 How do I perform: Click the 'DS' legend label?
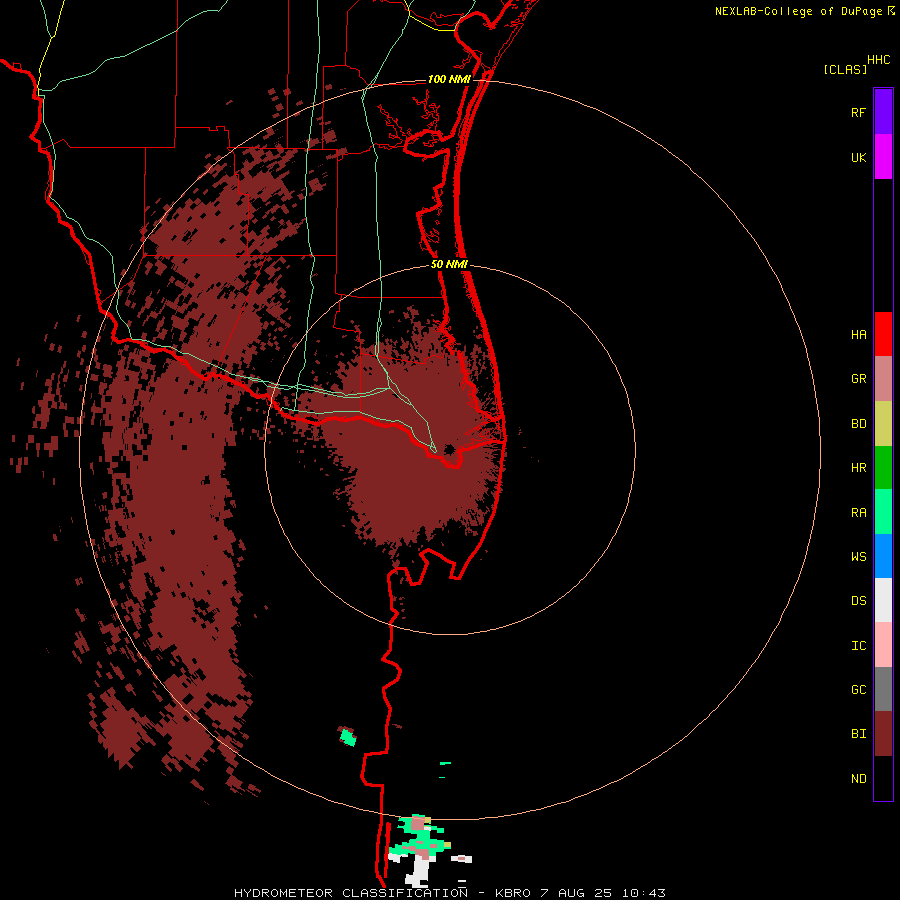(x=858, y=601)
